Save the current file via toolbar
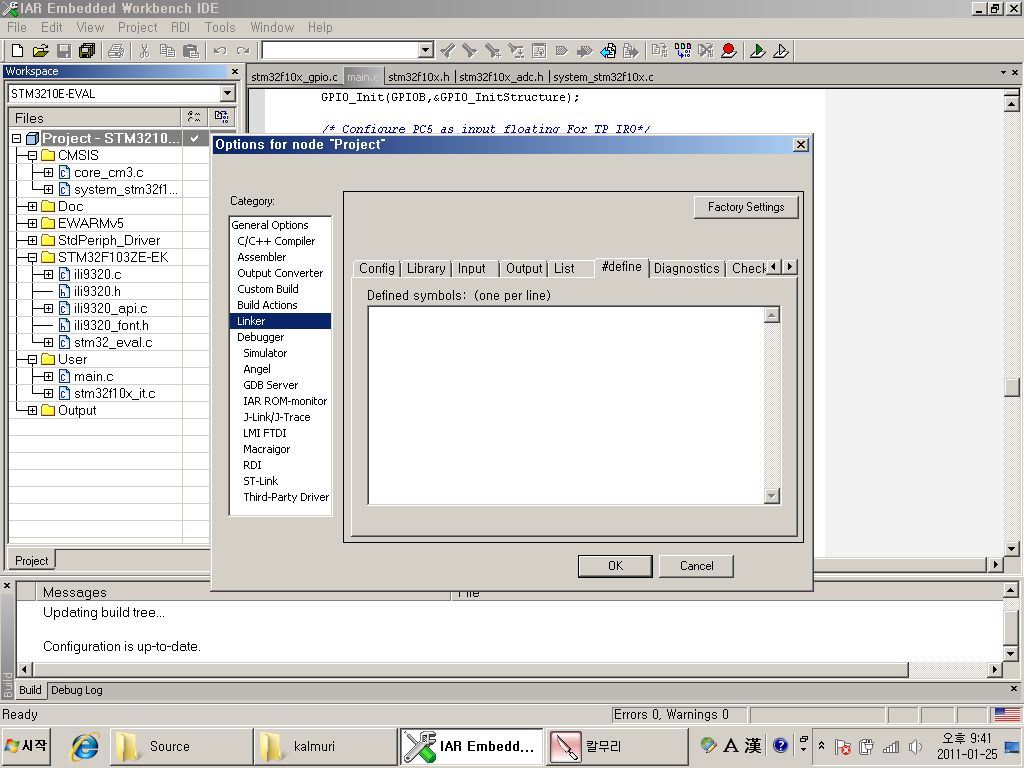Image resolution: width=1024 pixels, height=768 pixels. (64, 51)
